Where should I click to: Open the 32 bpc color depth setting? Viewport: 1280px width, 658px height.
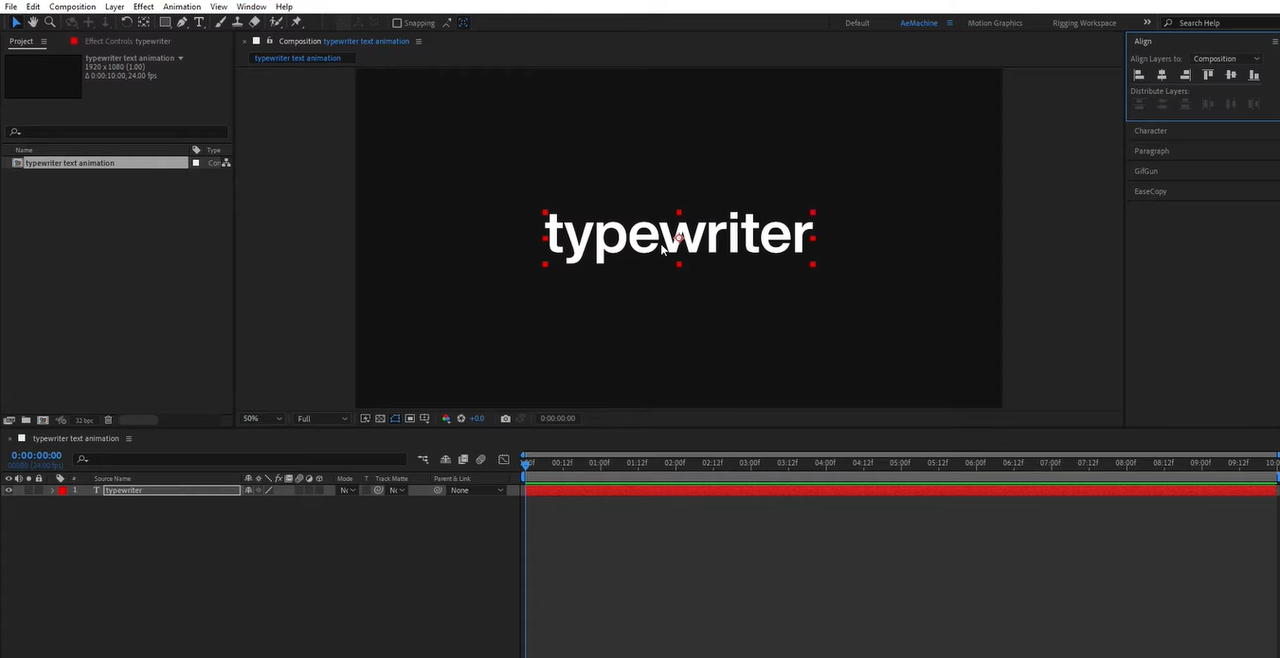click(84, 420)
